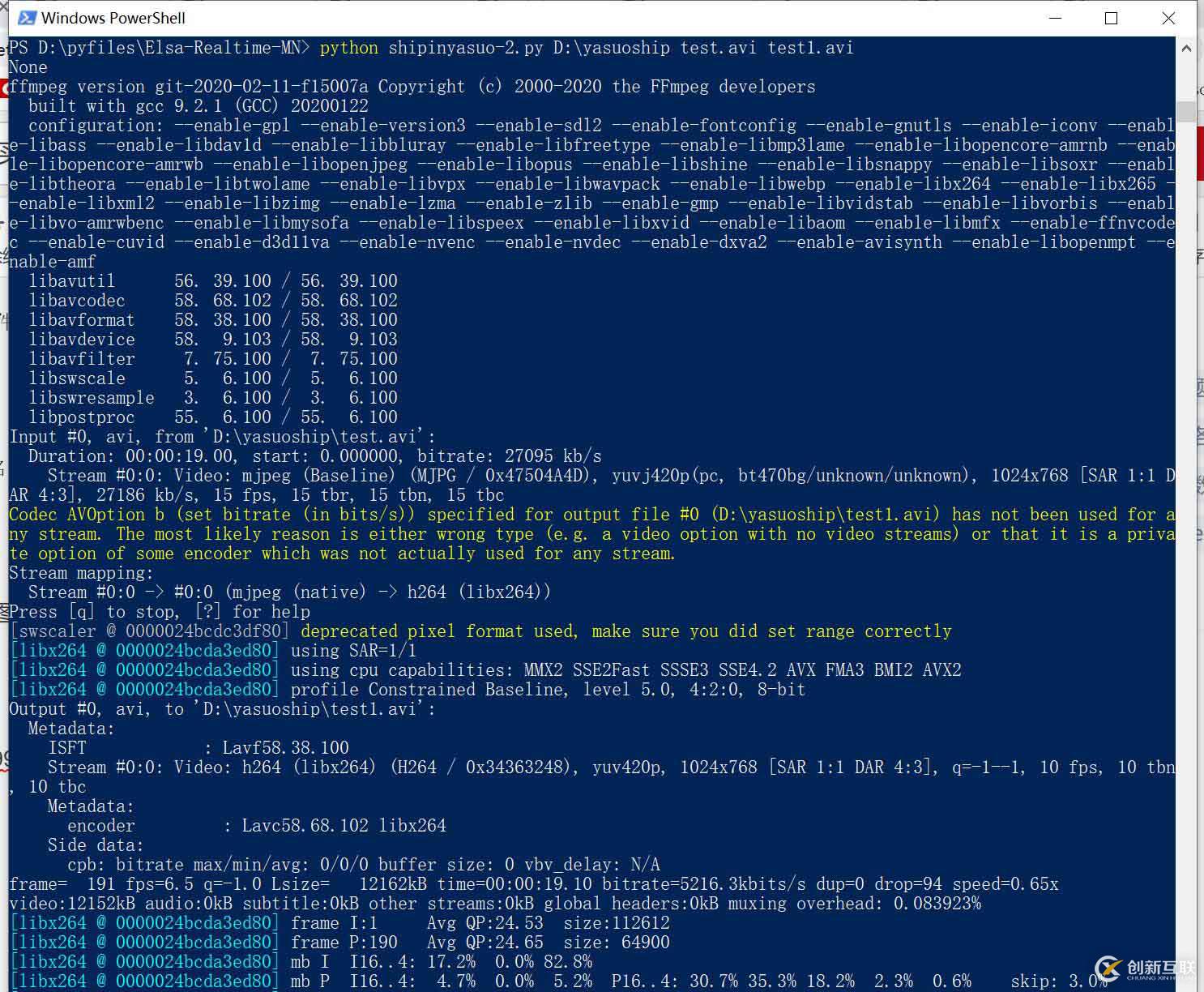Click the 'libavformat' version row

(x=213, y=320)
